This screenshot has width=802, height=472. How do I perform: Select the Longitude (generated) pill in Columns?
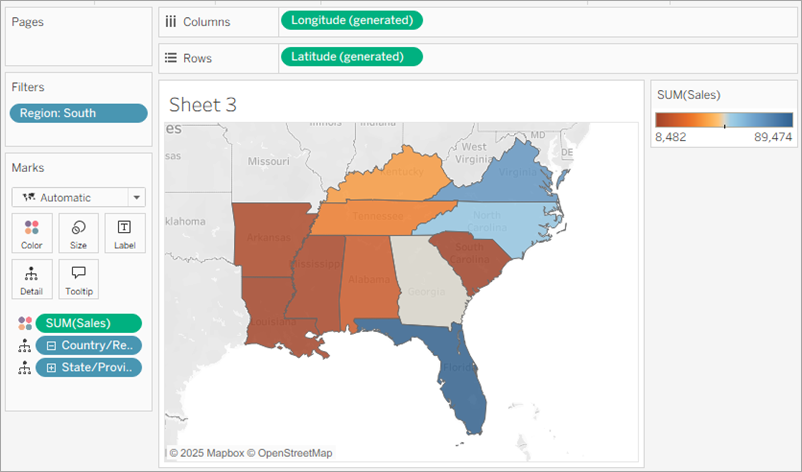[352, 20]
